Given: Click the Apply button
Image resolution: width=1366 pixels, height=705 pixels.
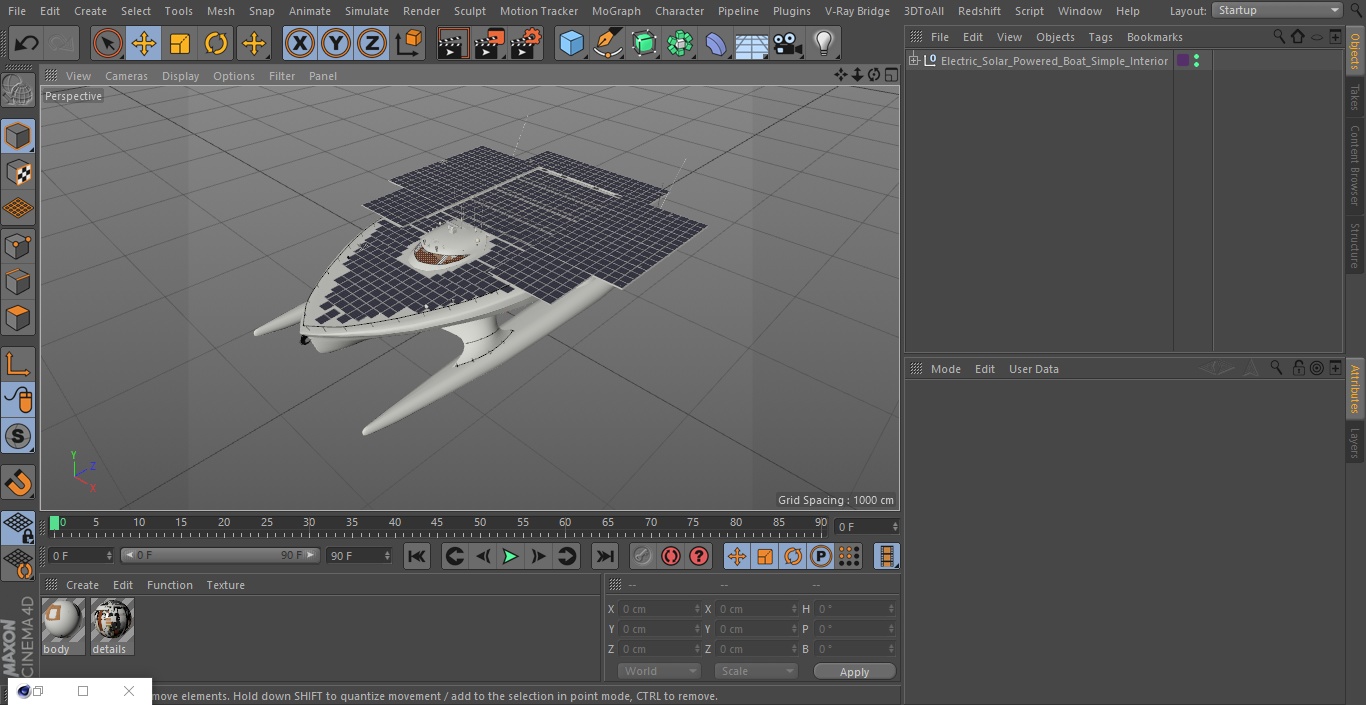Looking at the screenshot, I should (854, 672).
